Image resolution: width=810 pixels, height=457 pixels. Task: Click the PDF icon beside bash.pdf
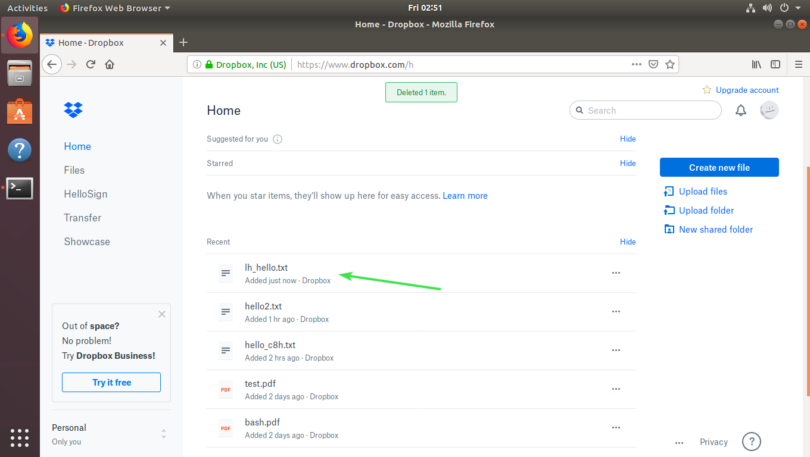coord(226,428)
